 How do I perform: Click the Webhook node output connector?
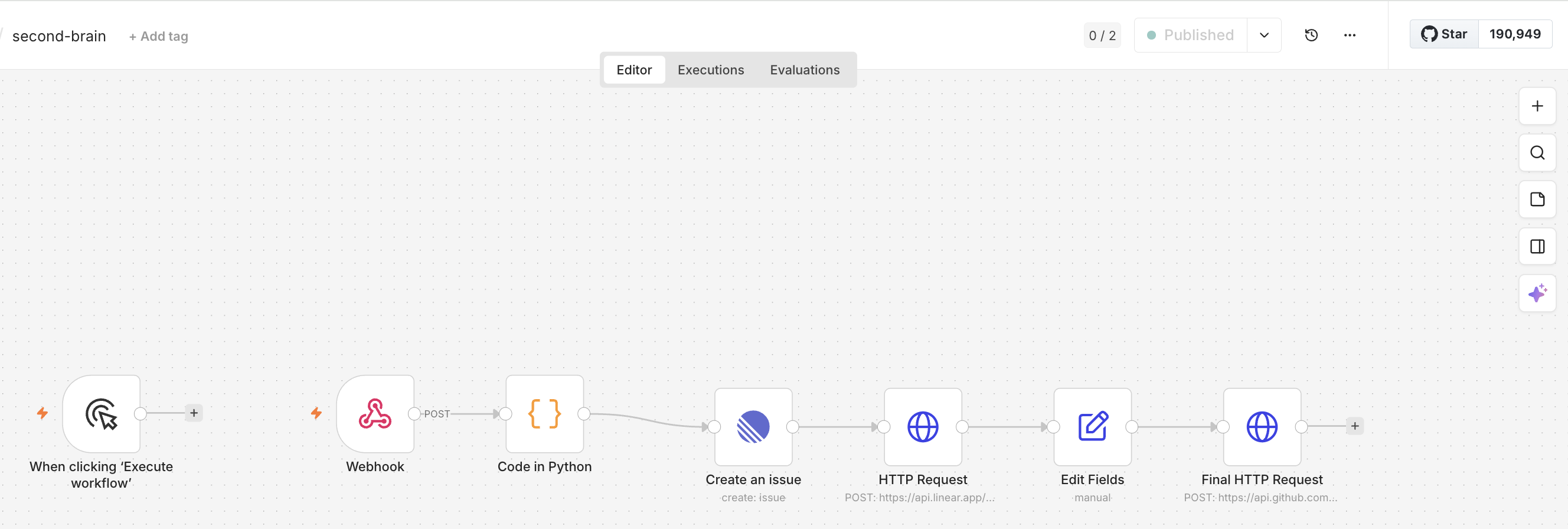tap(414, 414)
